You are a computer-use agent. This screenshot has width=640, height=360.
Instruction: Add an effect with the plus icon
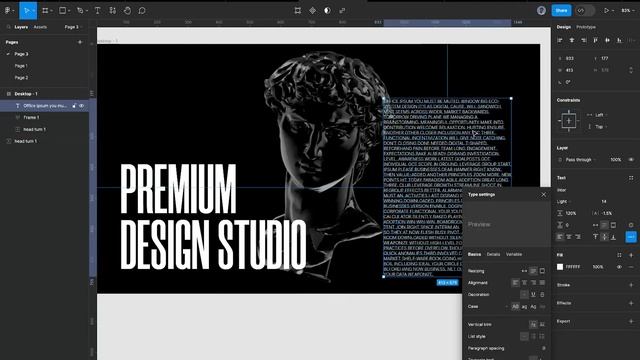(631, 303)
